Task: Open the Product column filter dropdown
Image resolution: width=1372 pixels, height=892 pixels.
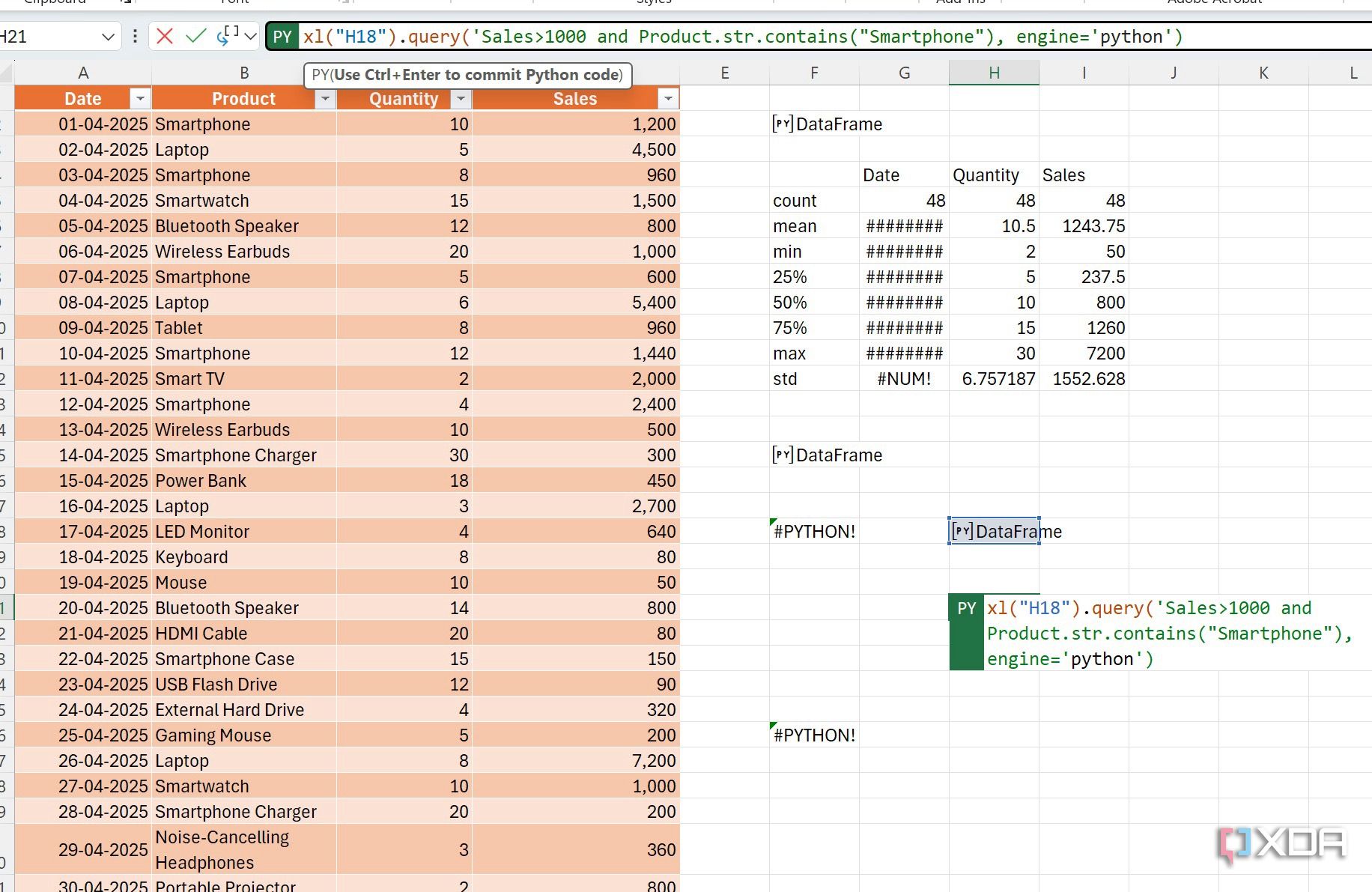Action: pyautogui.click(x=325, y=99)
